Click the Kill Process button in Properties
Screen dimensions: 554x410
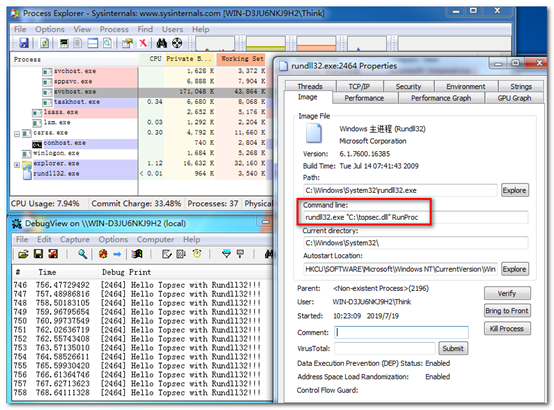click(507, 328)
